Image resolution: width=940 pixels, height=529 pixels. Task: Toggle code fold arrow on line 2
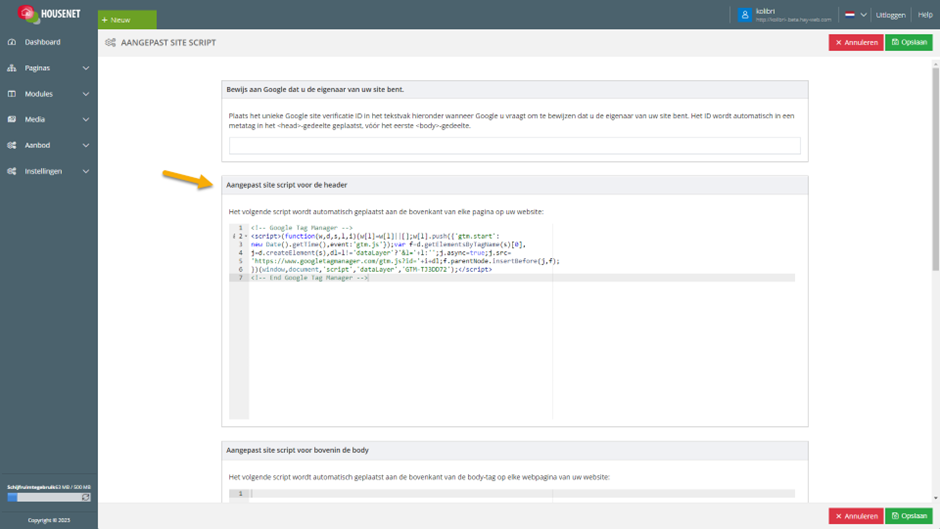pyautogui.click(x=246, y=236)
